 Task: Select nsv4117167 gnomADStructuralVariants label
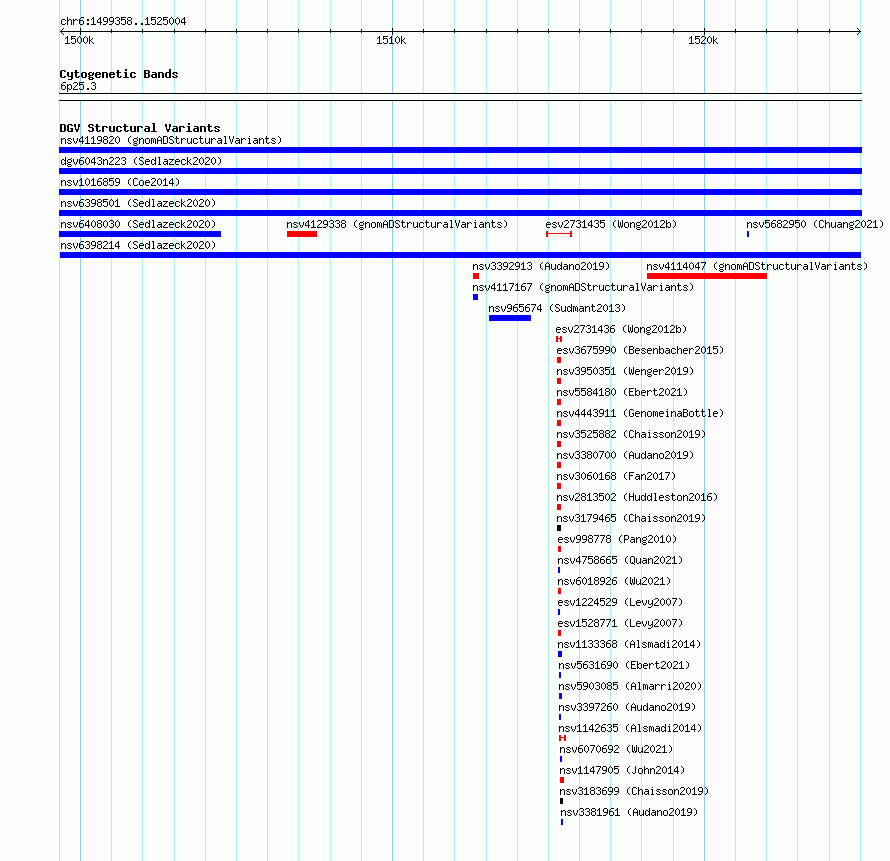583,287
